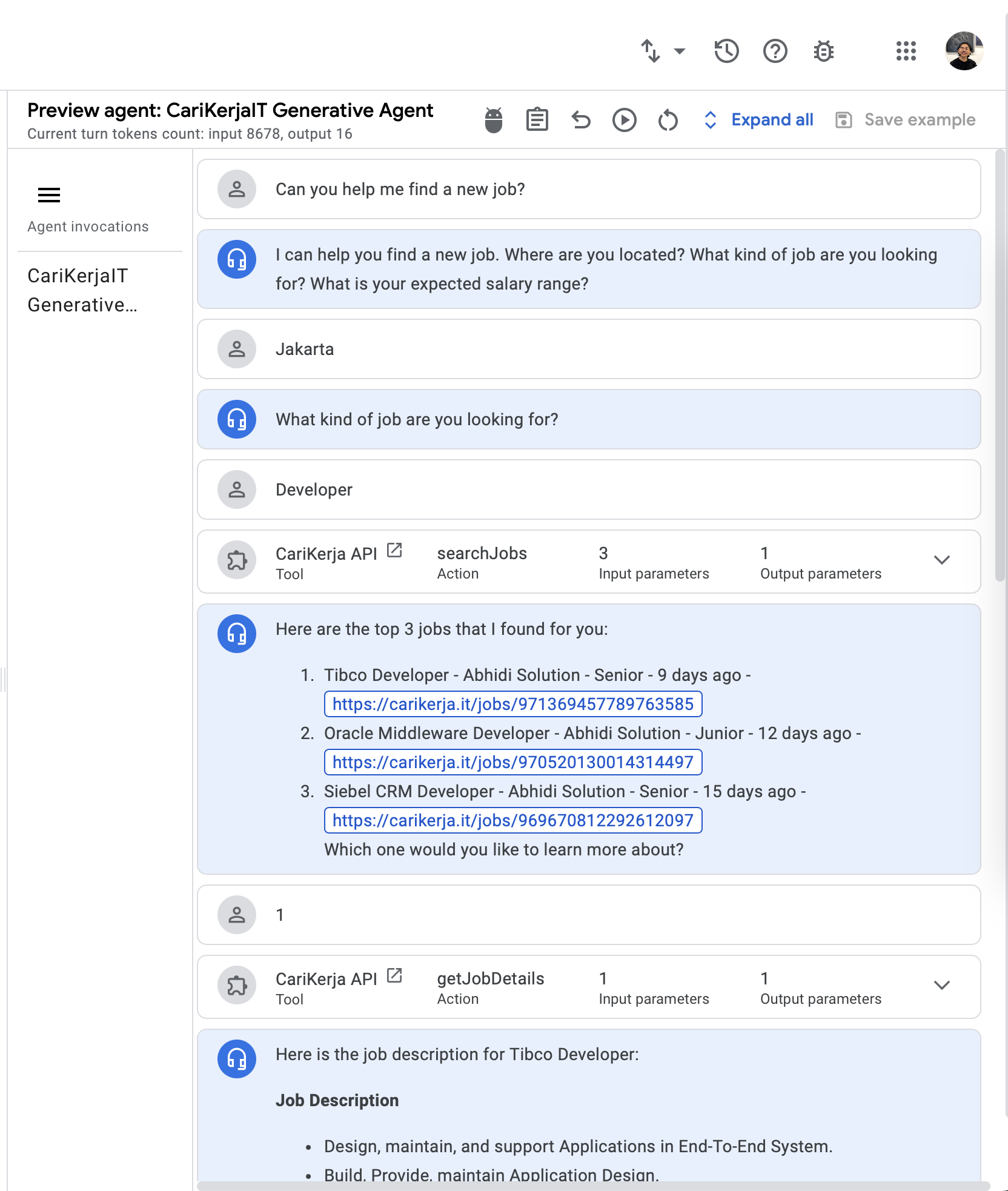1008x1191 pixels.
Task: Open the help question mark icon
Action: coord(775,51)
